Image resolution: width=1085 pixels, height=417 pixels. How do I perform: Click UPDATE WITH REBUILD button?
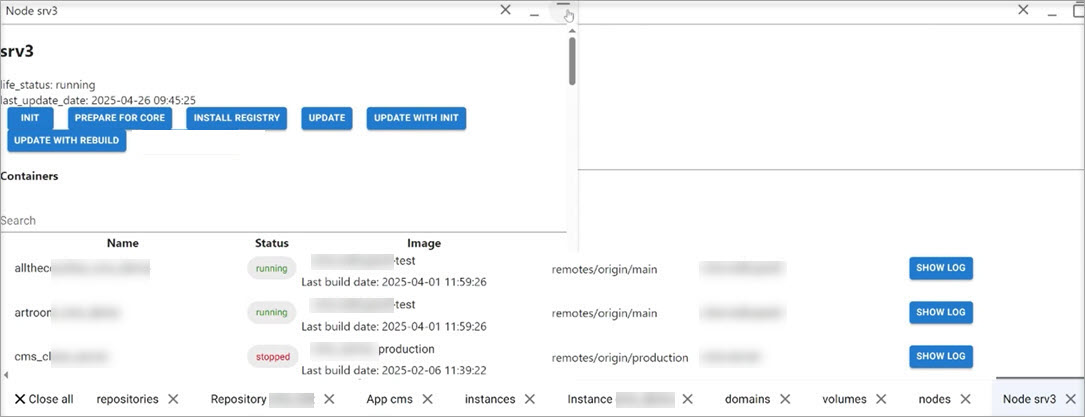pos(66,140)
